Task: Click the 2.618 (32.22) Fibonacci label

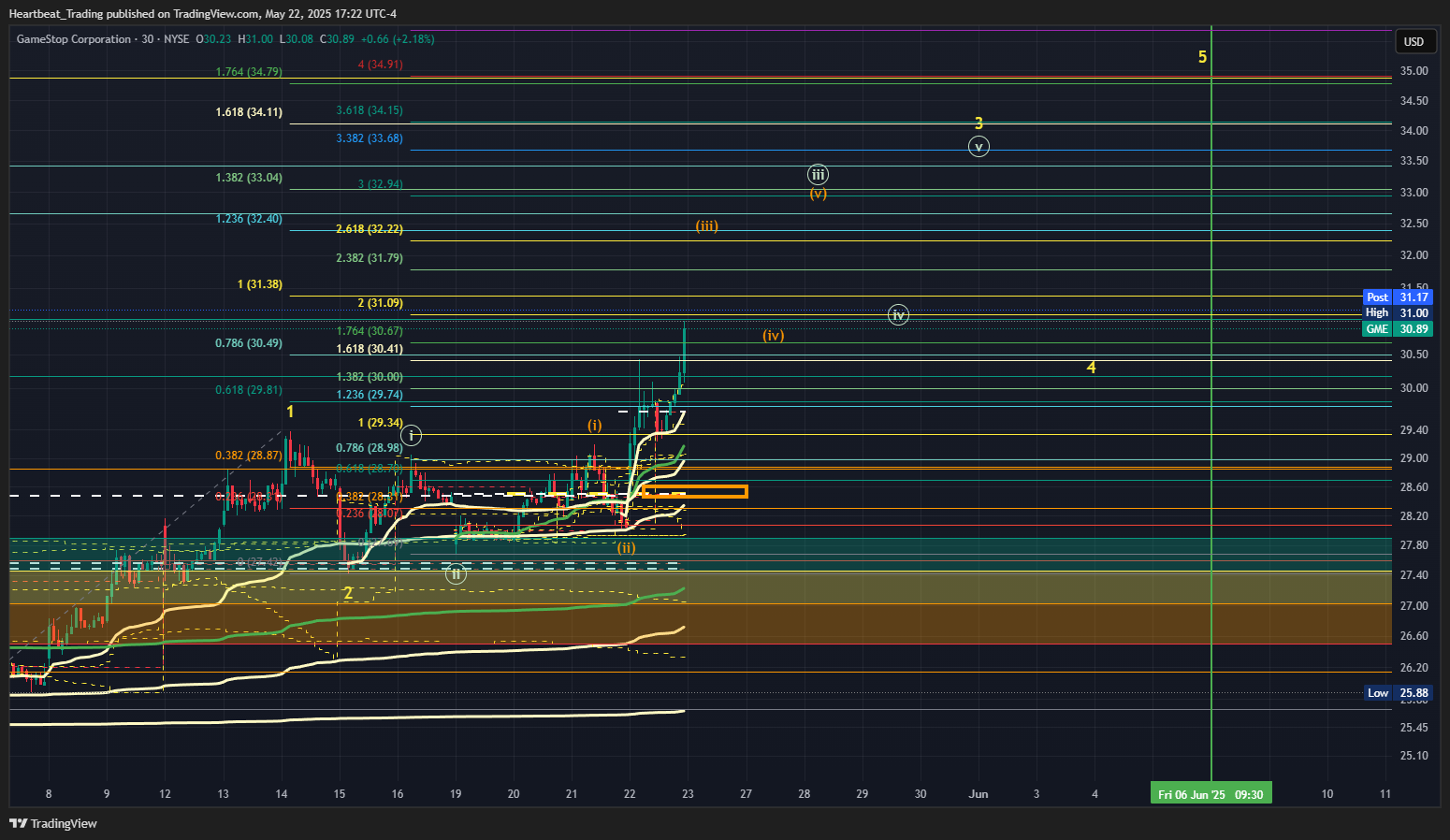Action: pyautogui.click(x=370, y=229)
